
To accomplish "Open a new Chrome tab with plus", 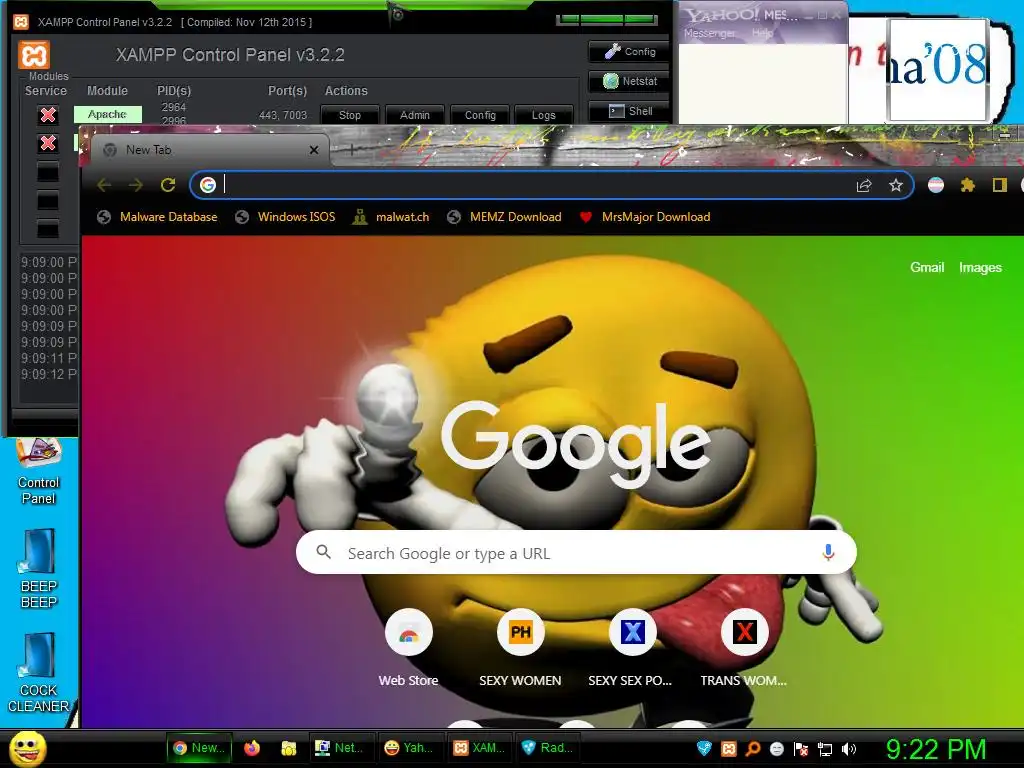I will (x=351, y=150).
